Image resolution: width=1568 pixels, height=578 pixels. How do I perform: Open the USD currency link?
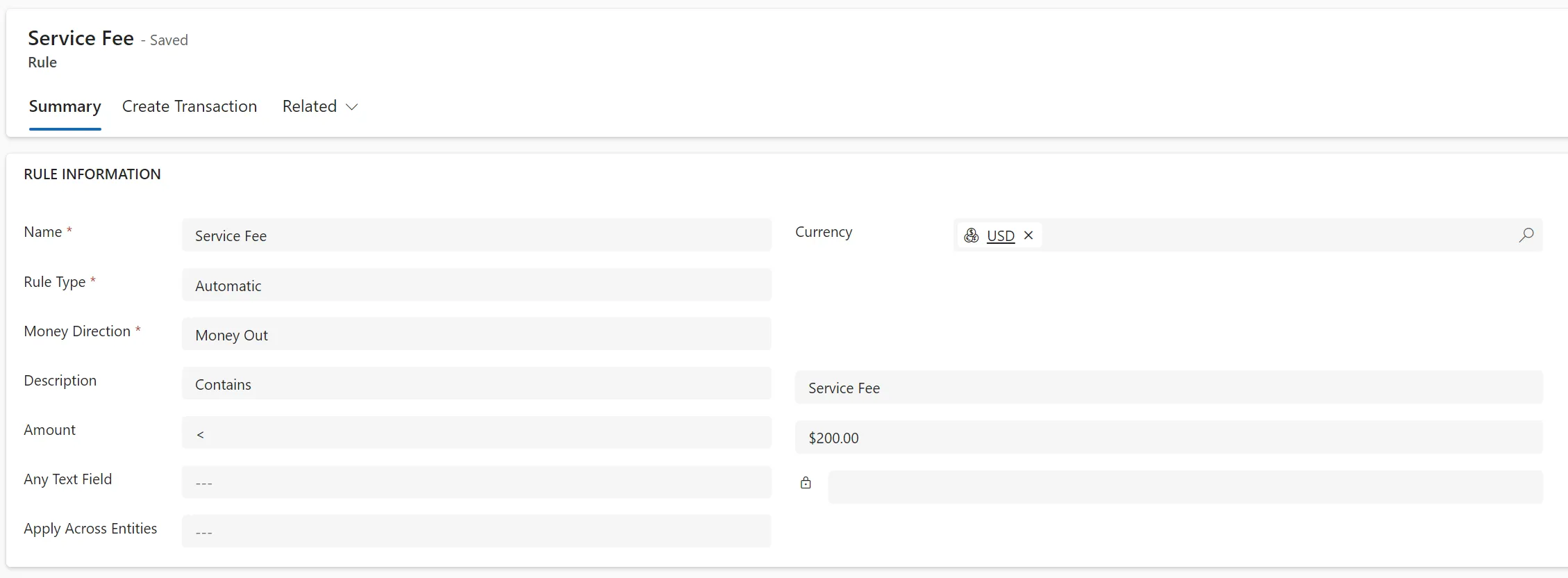(1001, 236)
